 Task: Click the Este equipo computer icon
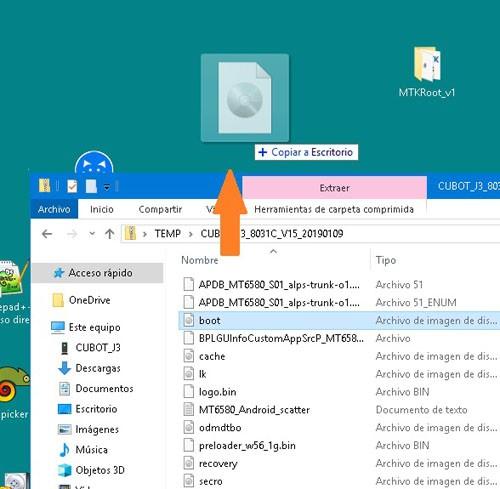58,327
